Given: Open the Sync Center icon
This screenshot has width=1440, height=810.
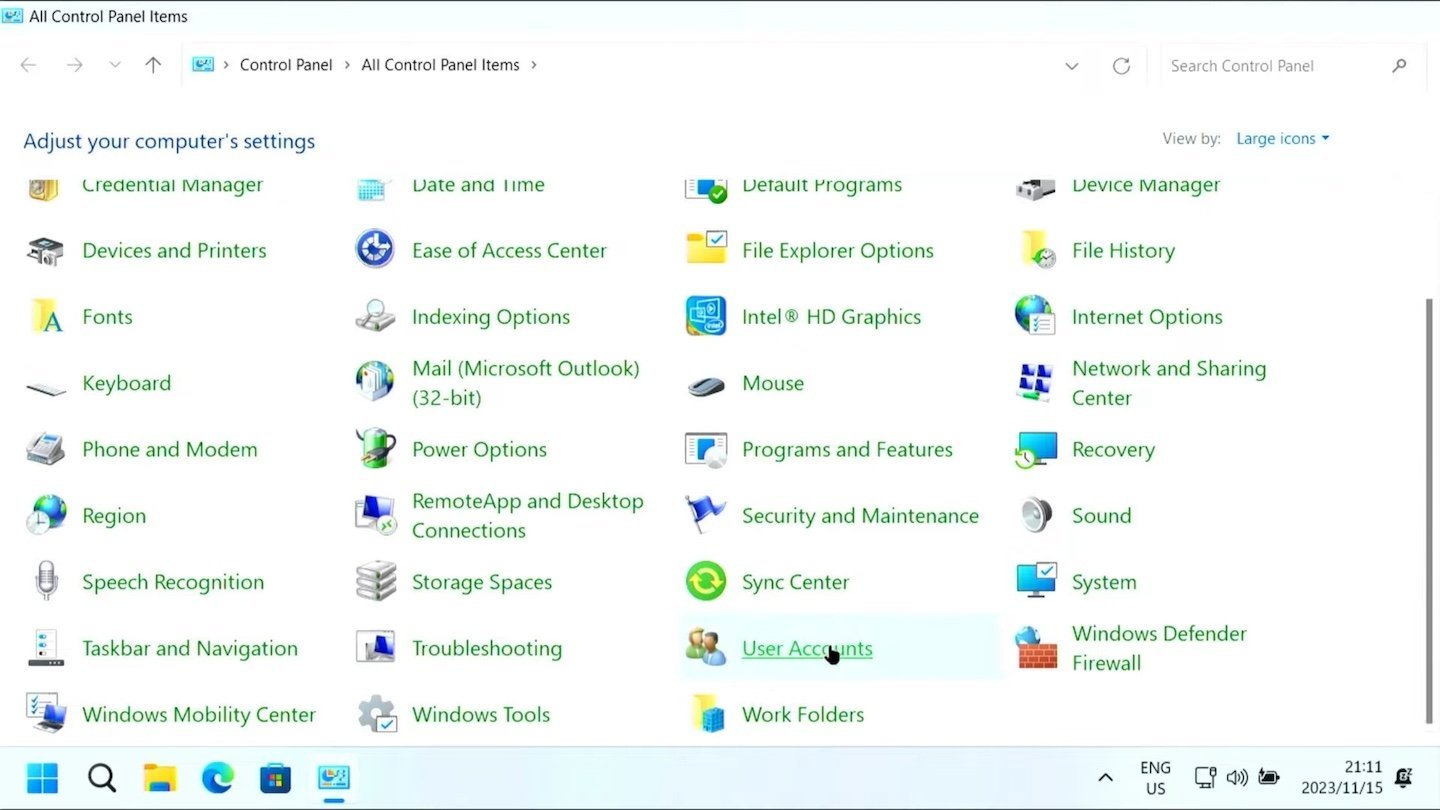Looking at the screenshot, I should coord(706,581).
